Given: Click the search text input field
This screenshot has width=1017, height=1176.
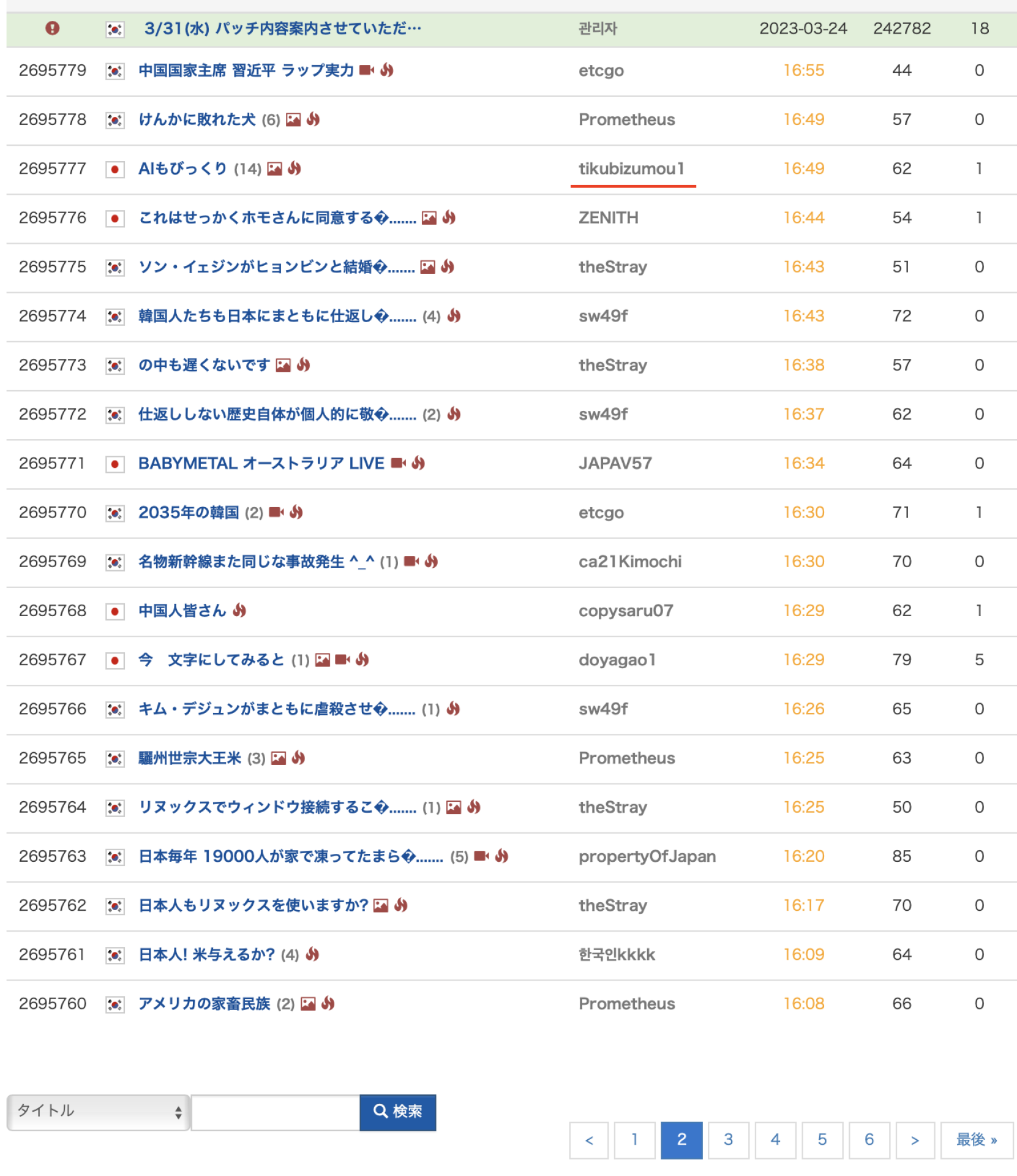Looking at the screenshot, I should coord(276,1112).
